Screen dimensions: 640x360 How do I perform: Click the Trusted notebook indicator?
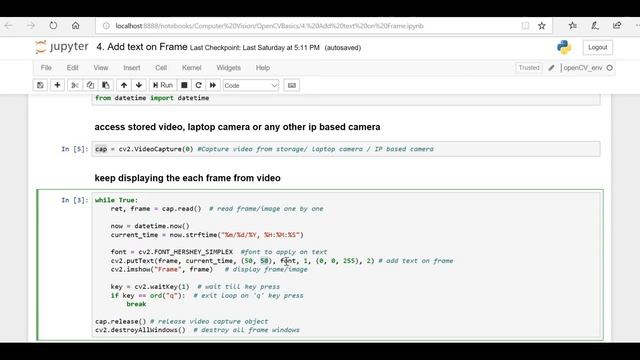[529, 68]
